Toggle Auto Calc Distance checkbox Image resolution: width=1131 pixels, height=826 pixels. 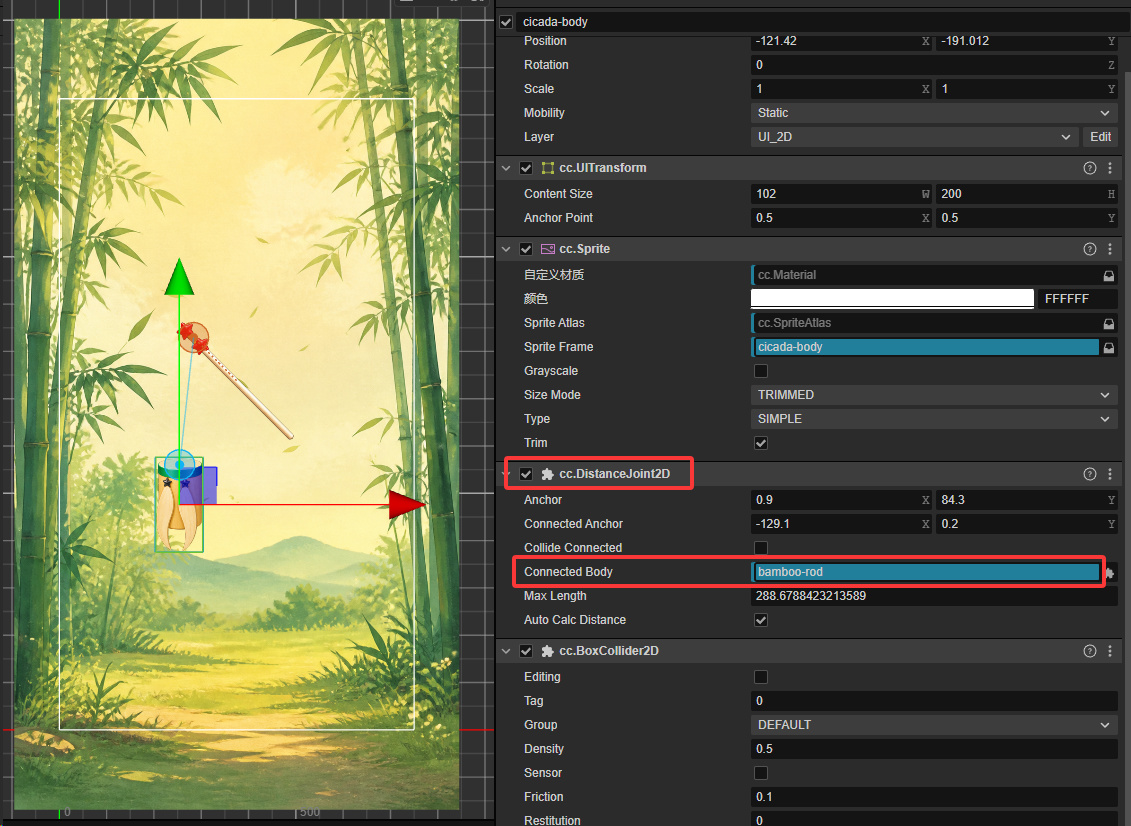(x=761, y=620)
